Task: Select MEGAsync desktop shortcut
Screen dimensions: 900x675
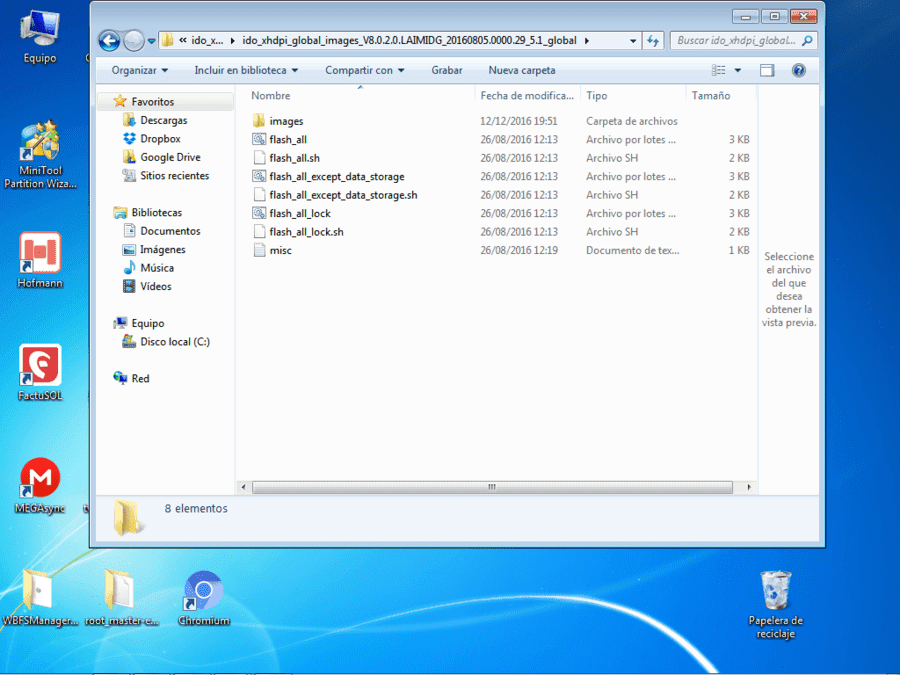Action: (40, 486)
